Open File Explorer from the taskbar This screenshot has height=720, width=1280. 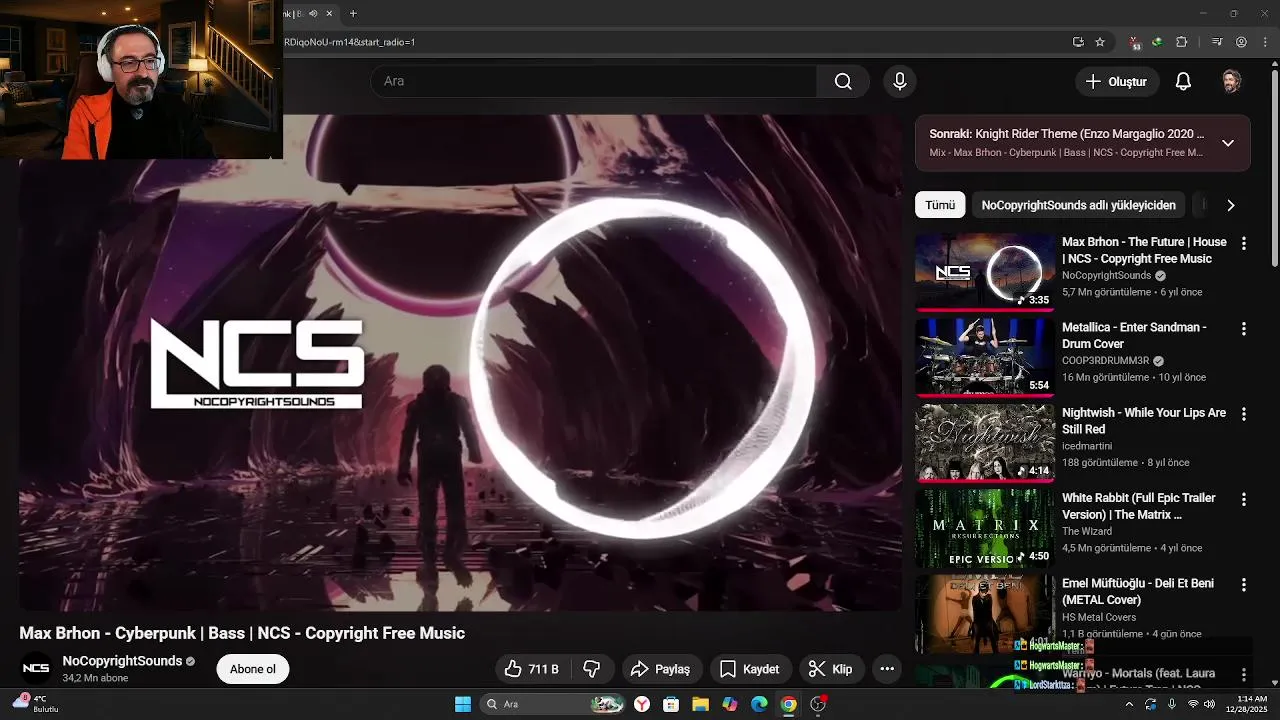[x=700, y=704]
